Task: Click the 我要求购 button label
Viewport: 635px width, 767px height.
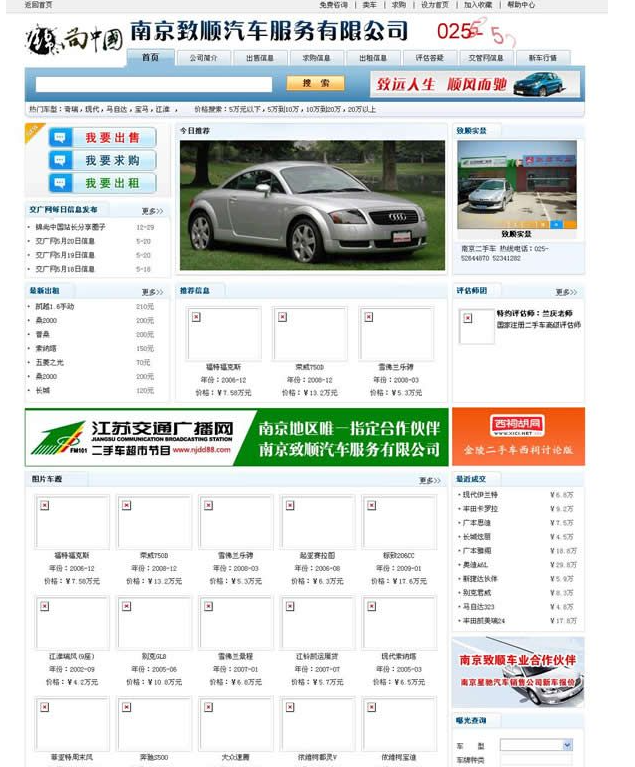Action: [113, 160]
